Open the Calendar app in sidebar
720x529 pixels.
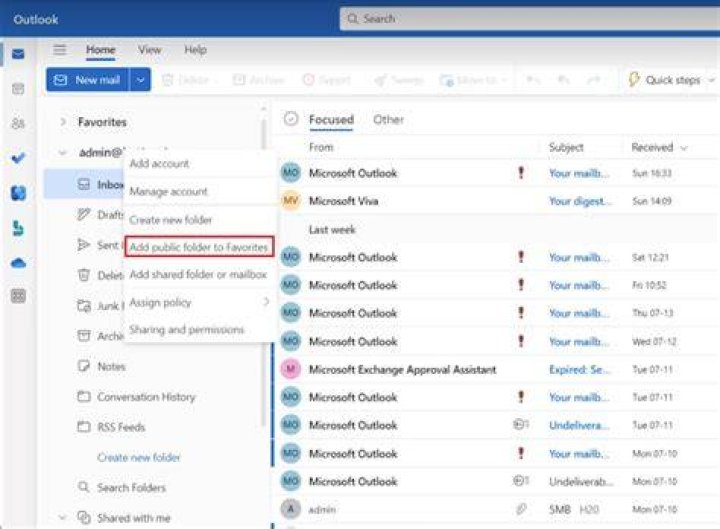18,89
